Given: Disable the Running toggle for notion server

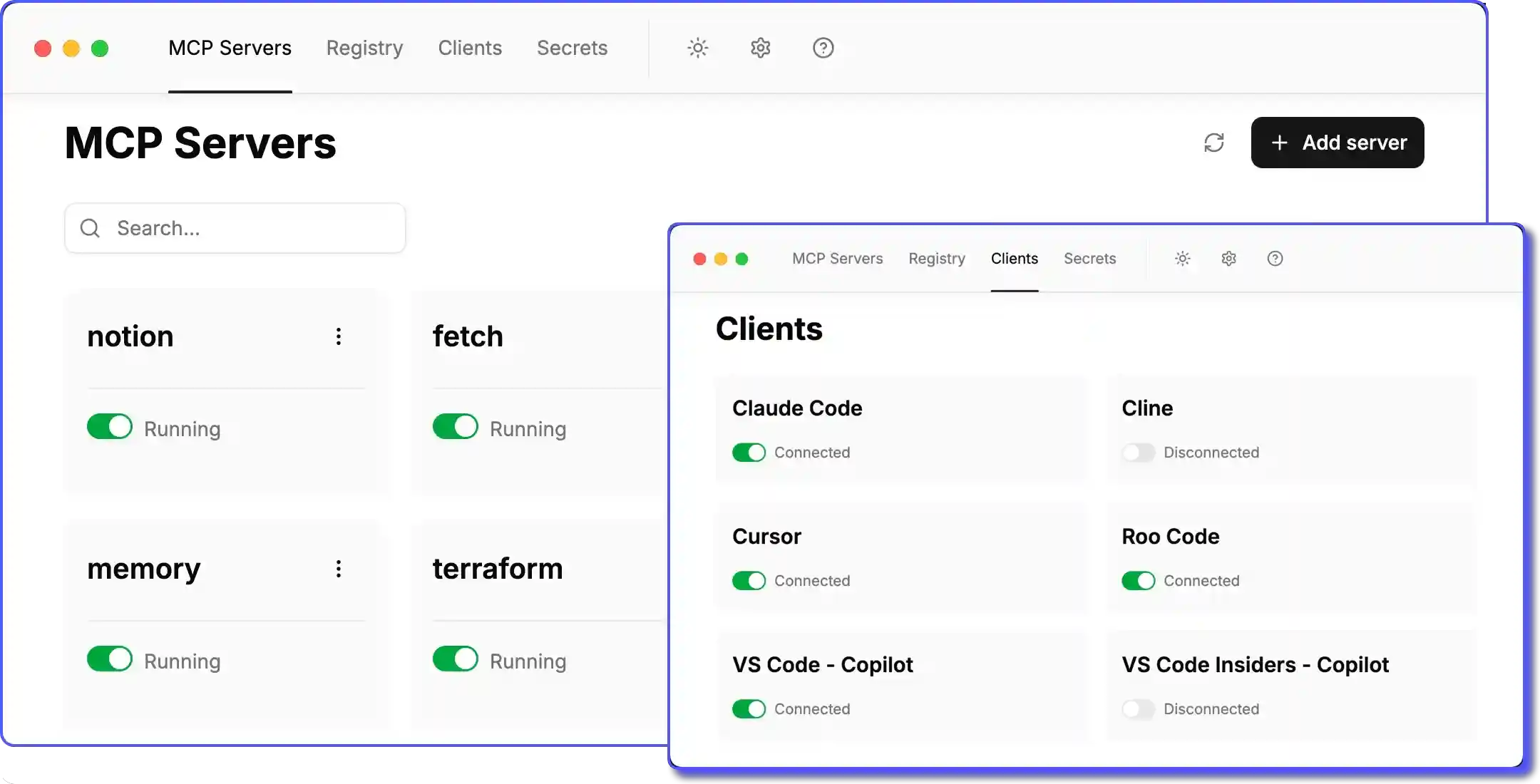Looking at the screenshot, I should tap(111, 426).
